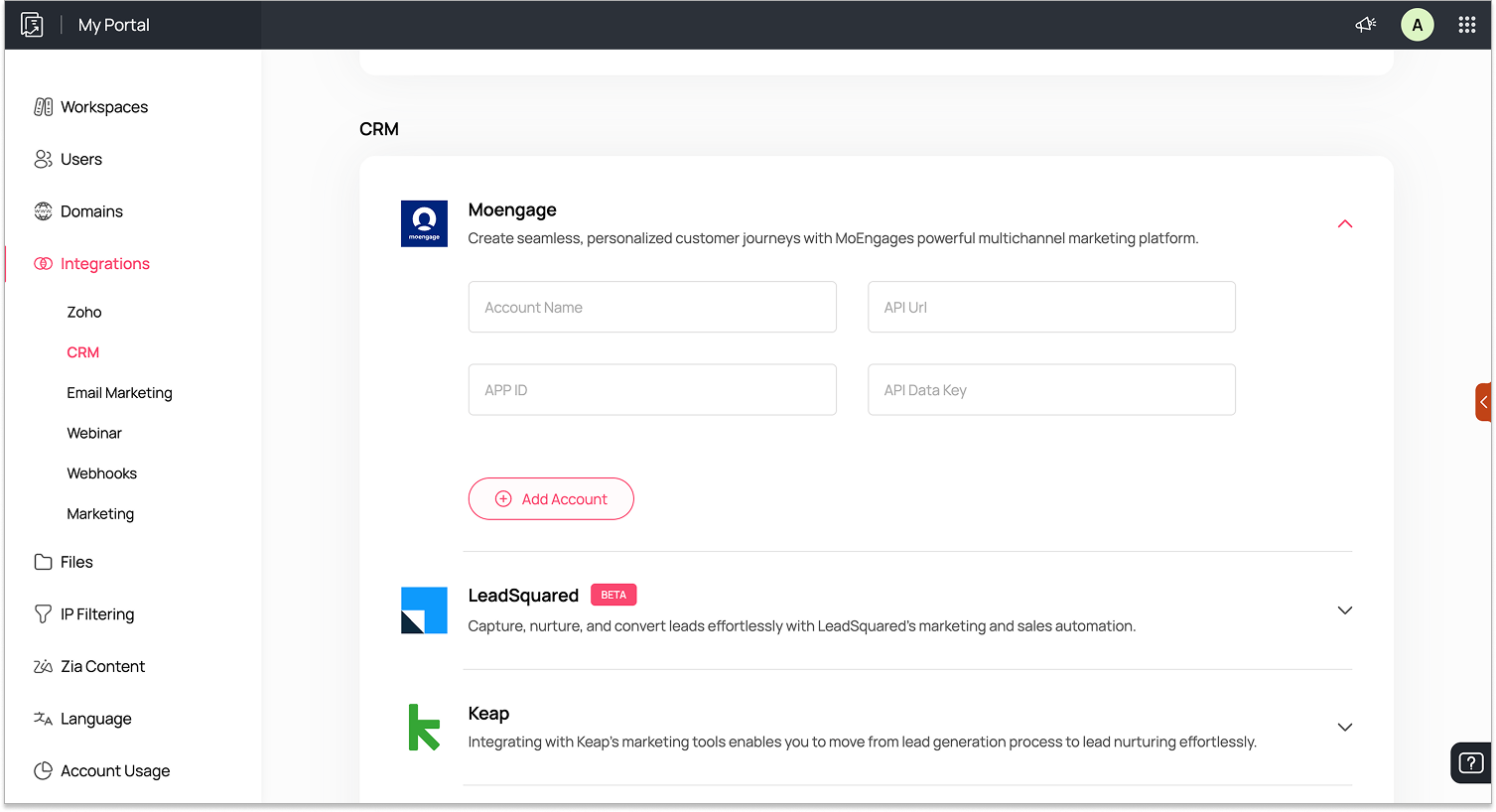The image size is (1496, 812).
Task: Click the Moengage description text
Action: pyautogui.click(x=833, y=238)
